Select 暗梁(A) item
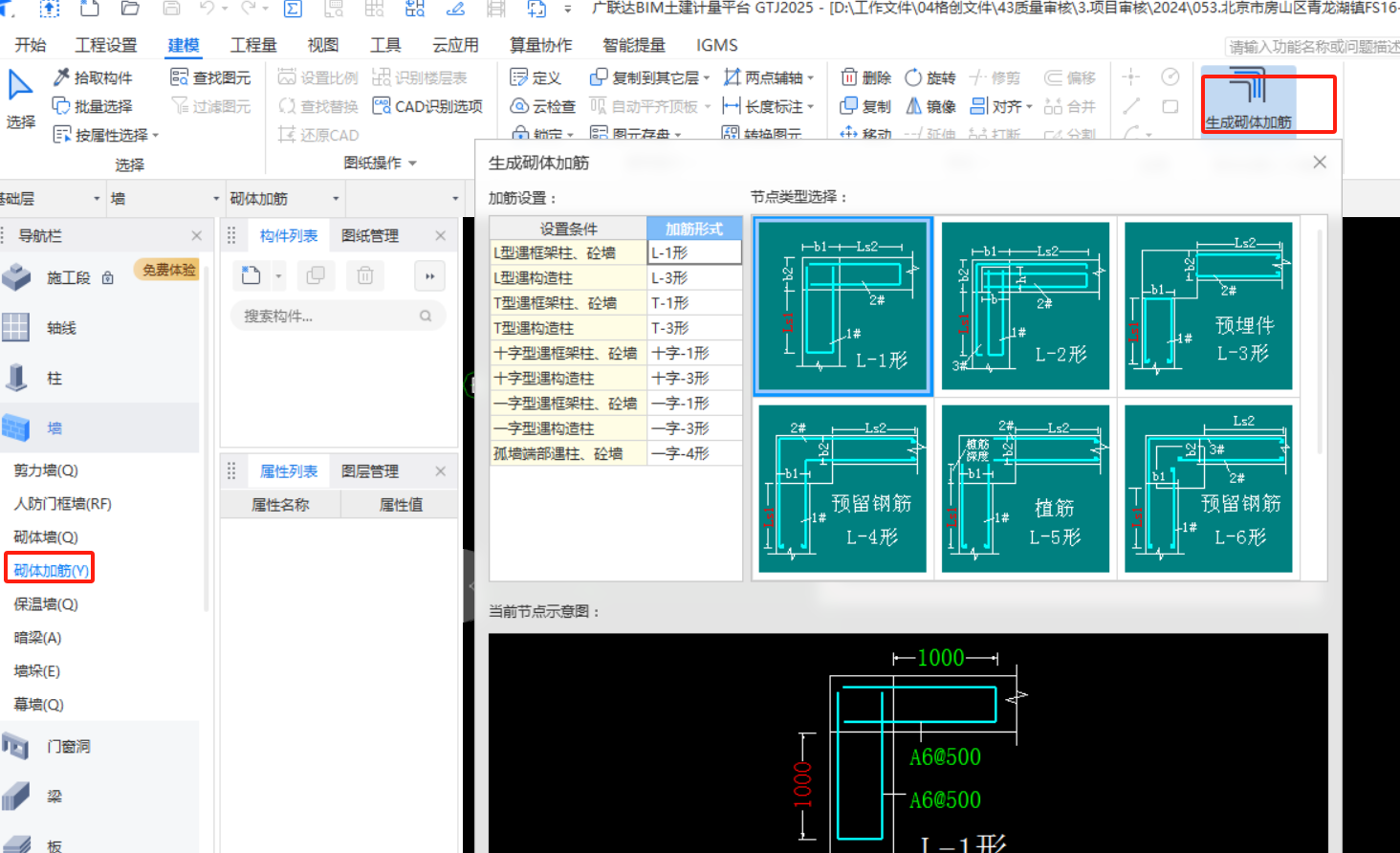1400x853 pixels. (x=37, y=638)
